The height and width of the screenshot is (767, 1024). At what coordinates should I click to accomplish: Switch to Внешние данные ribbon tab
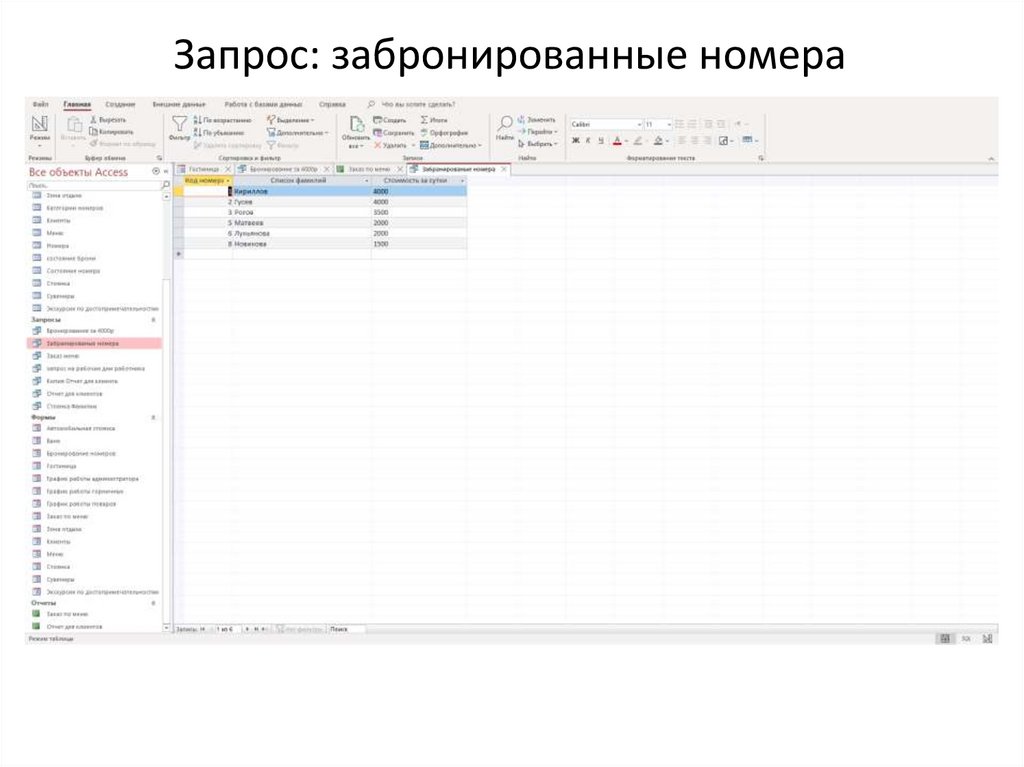(179, 105)
